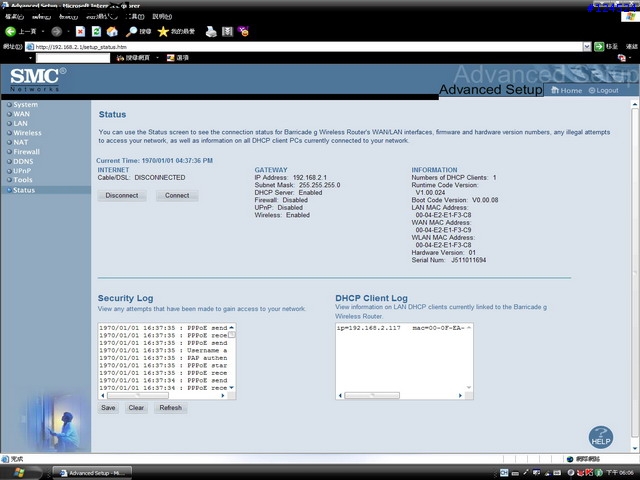The image size is (640, 480).
Task: Open the DDNS sidebar section
Action: click(x=23, y=161)
